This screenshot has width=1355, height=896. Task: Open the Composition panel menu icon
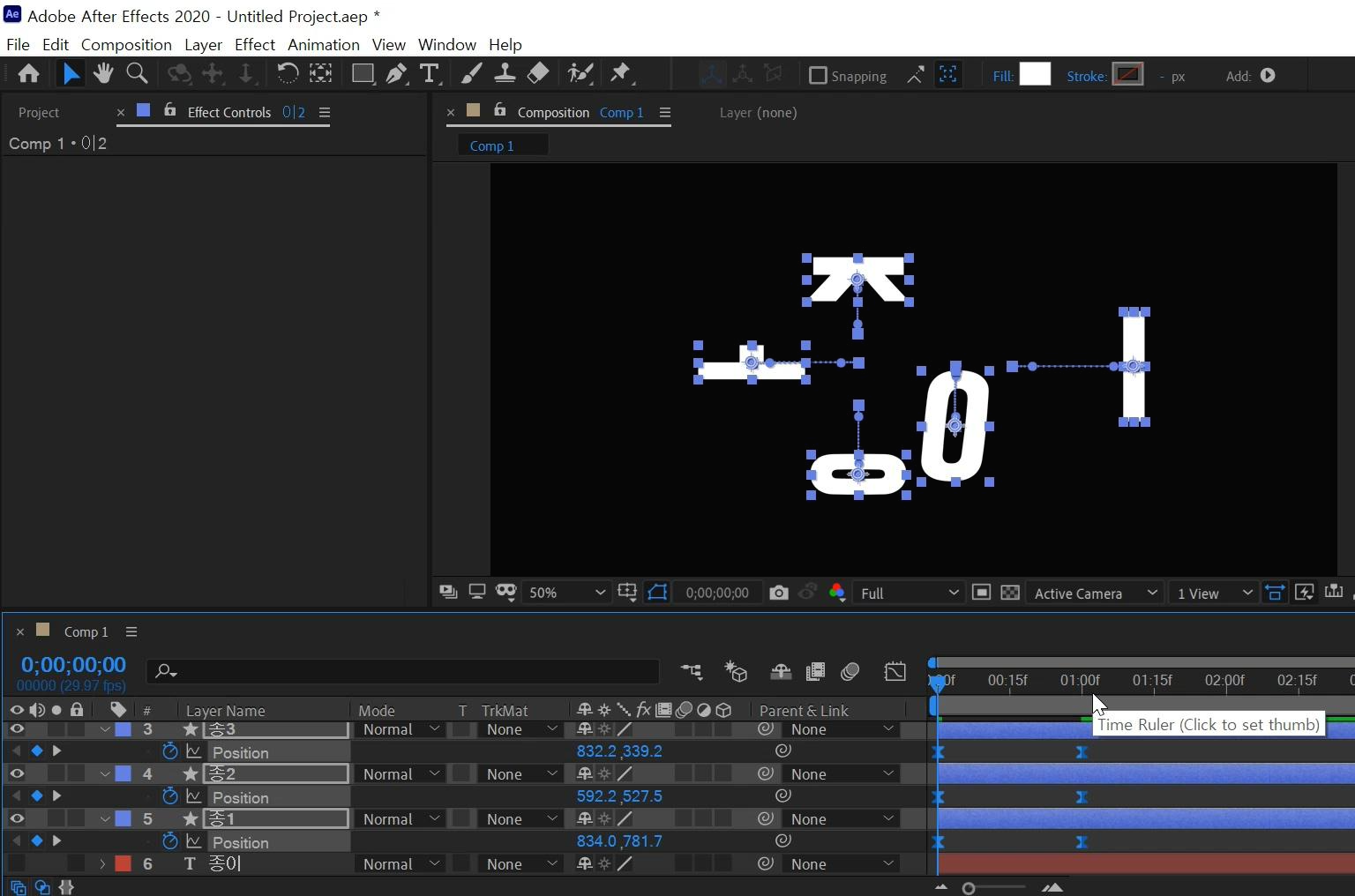tap(665, 113)
